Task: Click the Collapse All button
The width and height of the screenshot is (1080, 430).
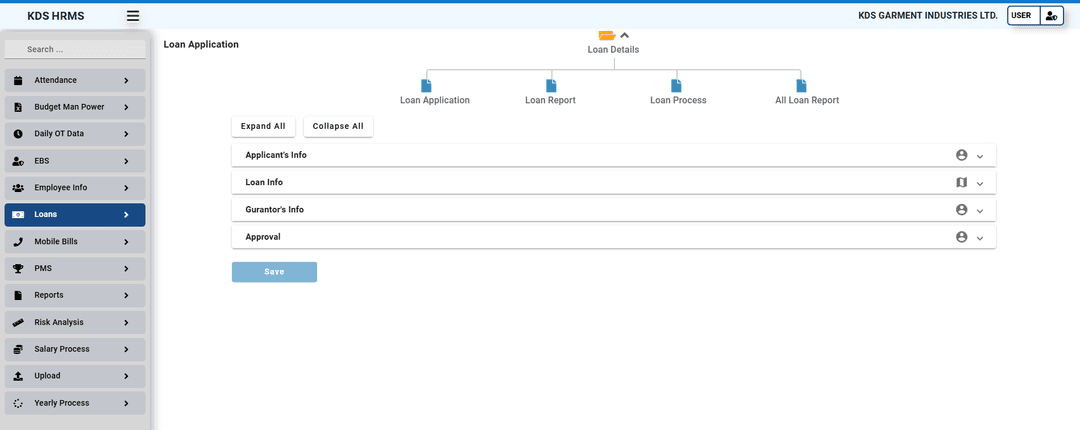Action: [338, 127]
